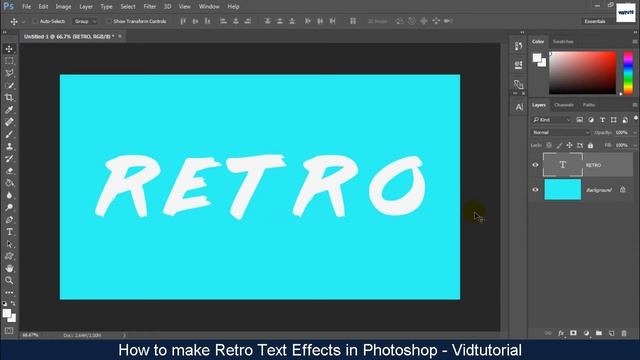640x360 pixels.
Task: Open the Fill value dropdown
Action: pyautogui.click(x=634, y=145)
